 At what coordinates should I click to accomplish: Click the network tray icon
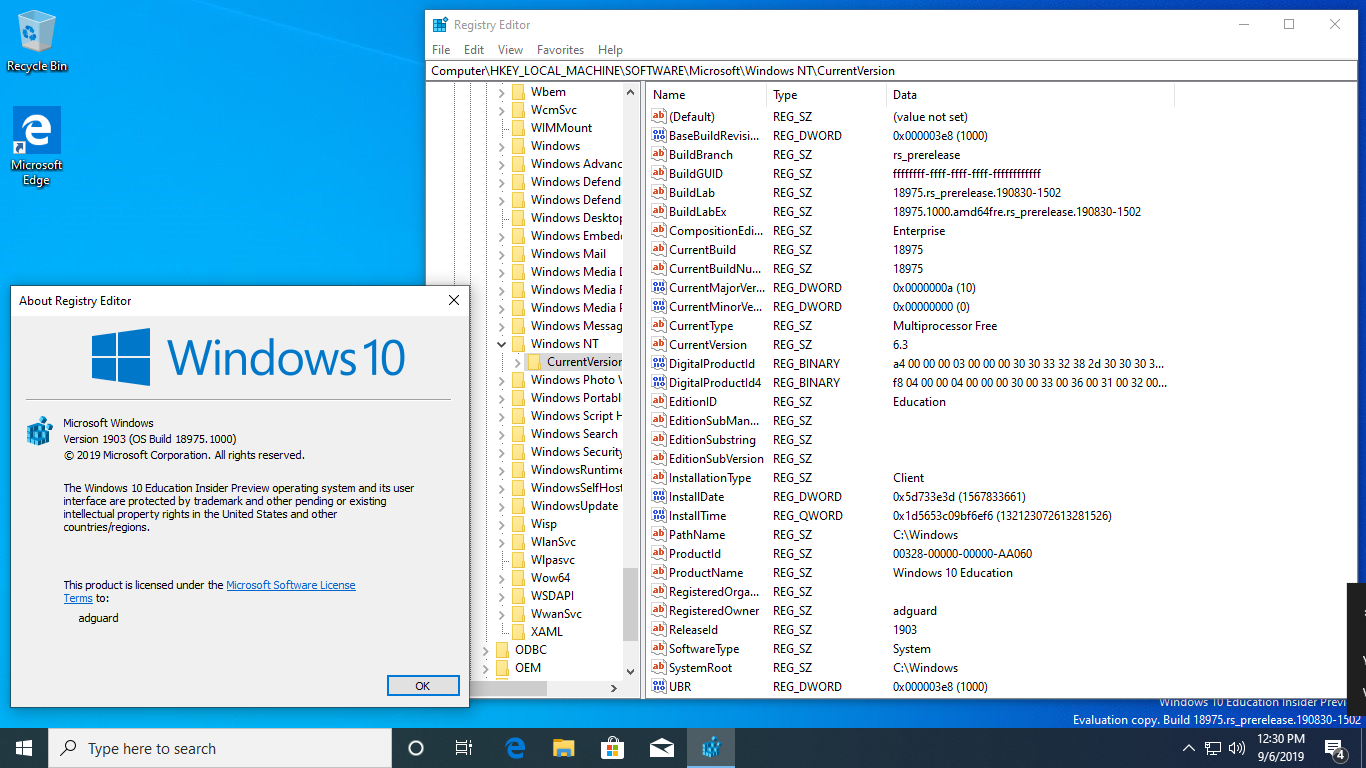pyautogui.click(x=1212, y=748)
